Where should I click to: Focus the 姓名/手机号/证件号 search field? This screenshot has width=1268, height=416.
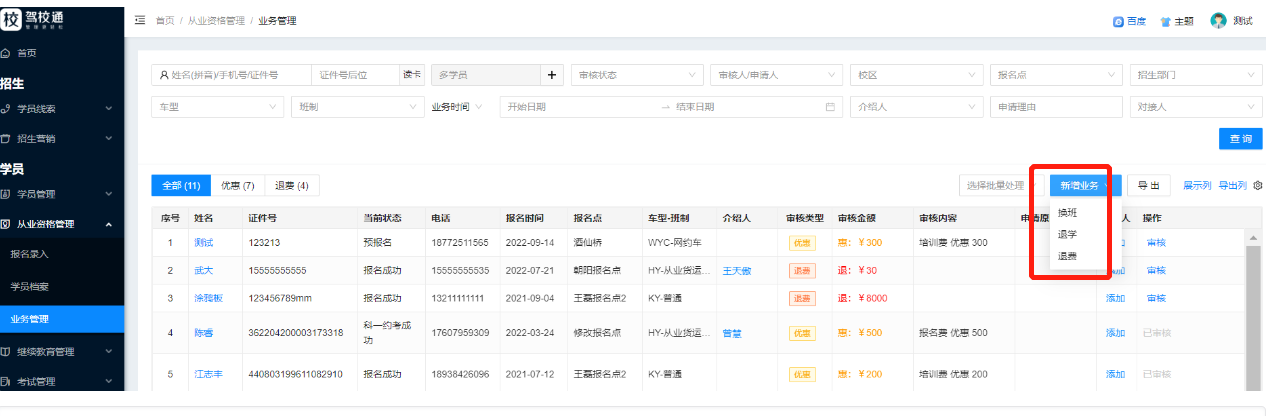click(230, 75)
